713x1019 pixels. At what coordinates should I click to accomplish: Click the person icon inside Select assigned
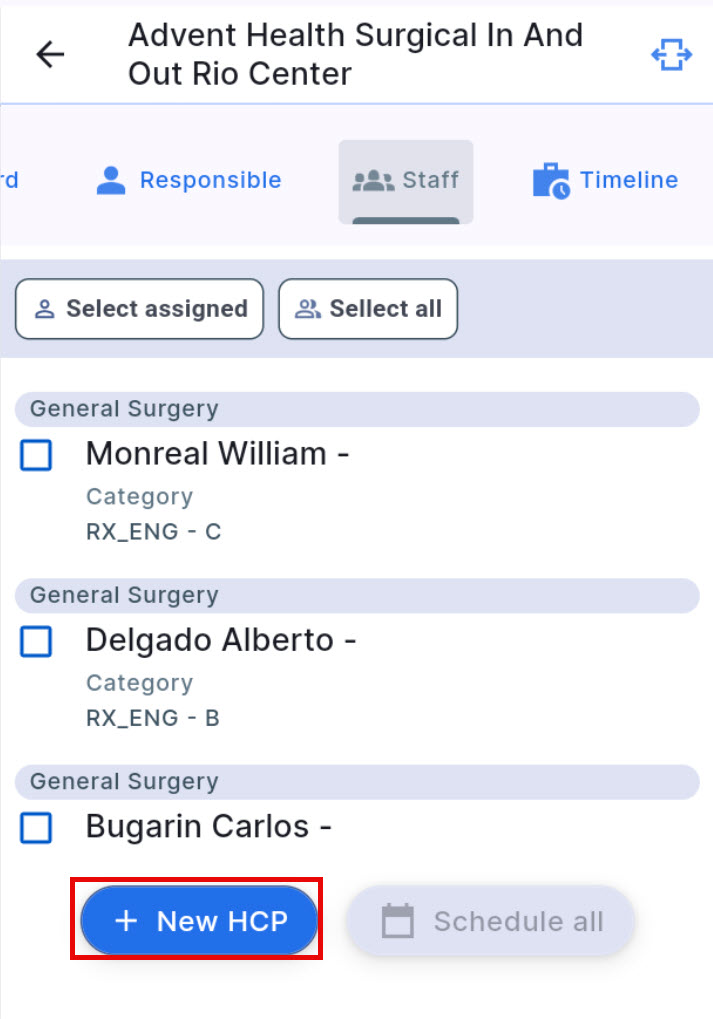pos(44,309)
